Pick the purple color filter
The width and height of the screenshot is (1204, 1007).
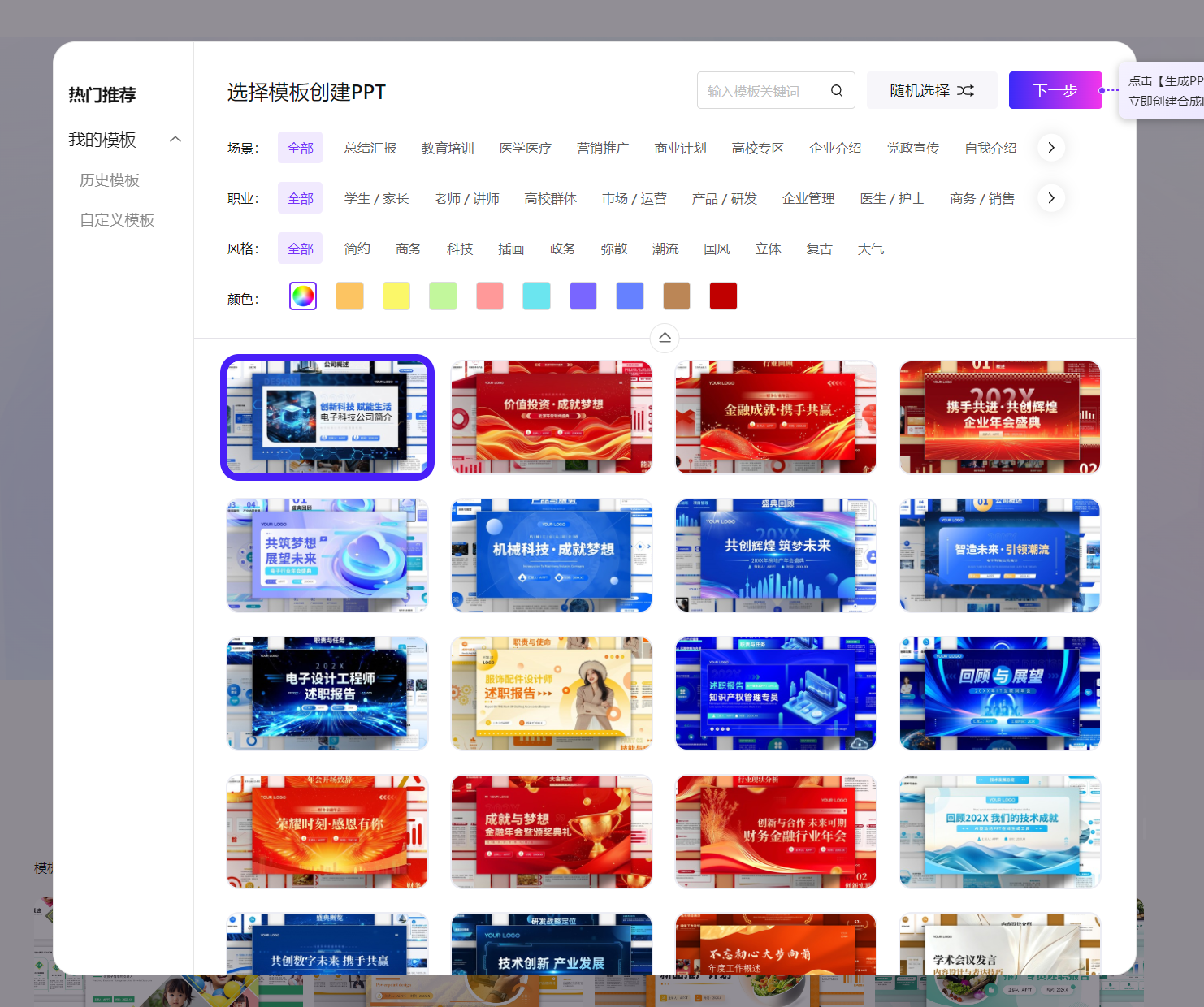(583, 296)
